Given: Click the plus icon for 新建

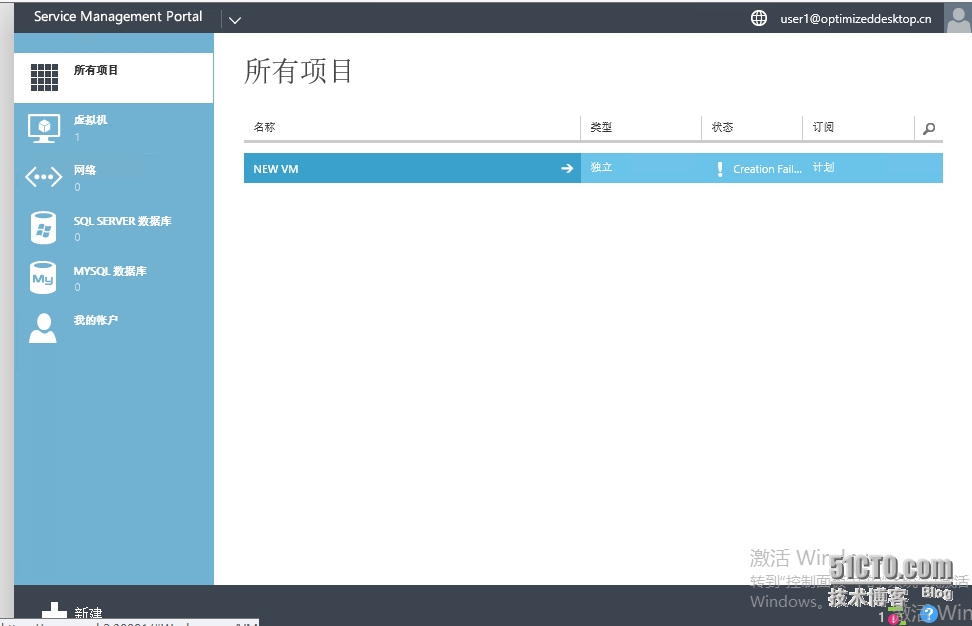Looking at the screenshot, I should pyautogui.click(x=55, y=611).
